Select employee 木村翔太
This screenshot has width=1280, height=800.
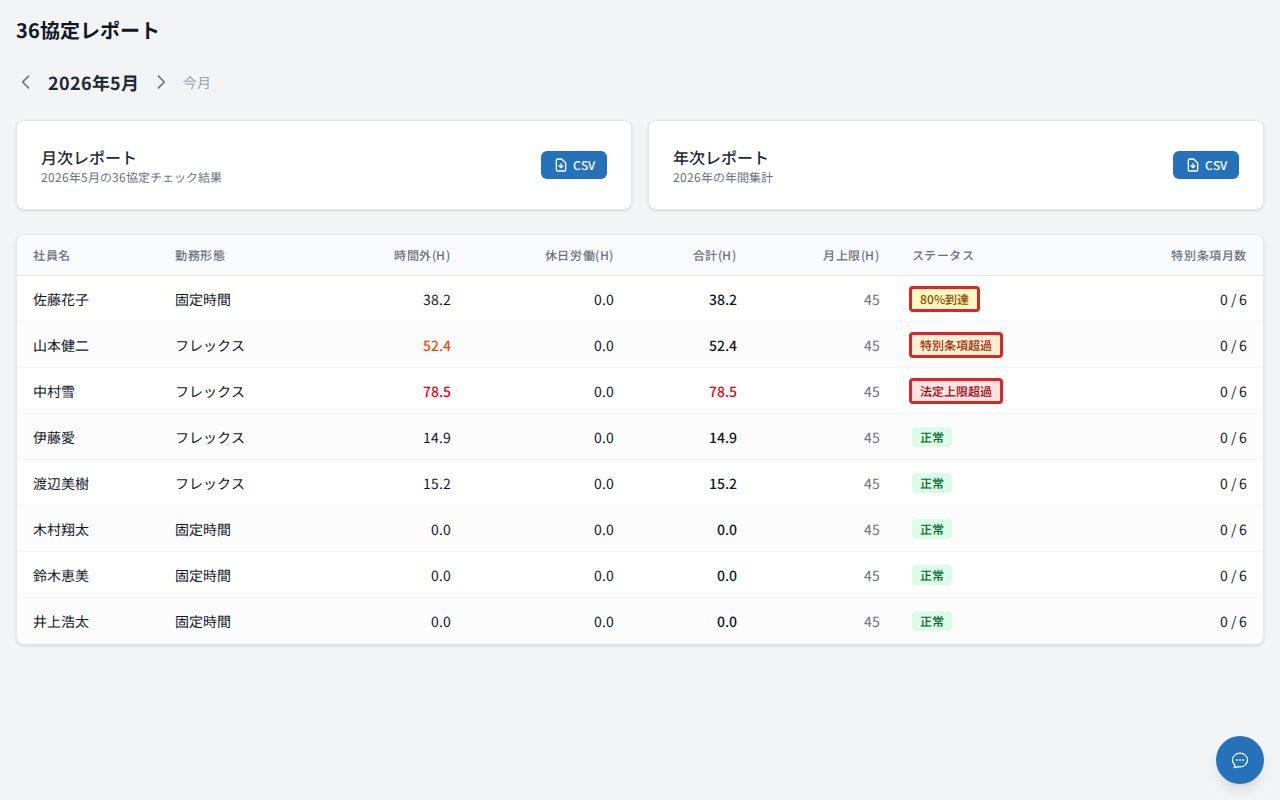(61, 530)
